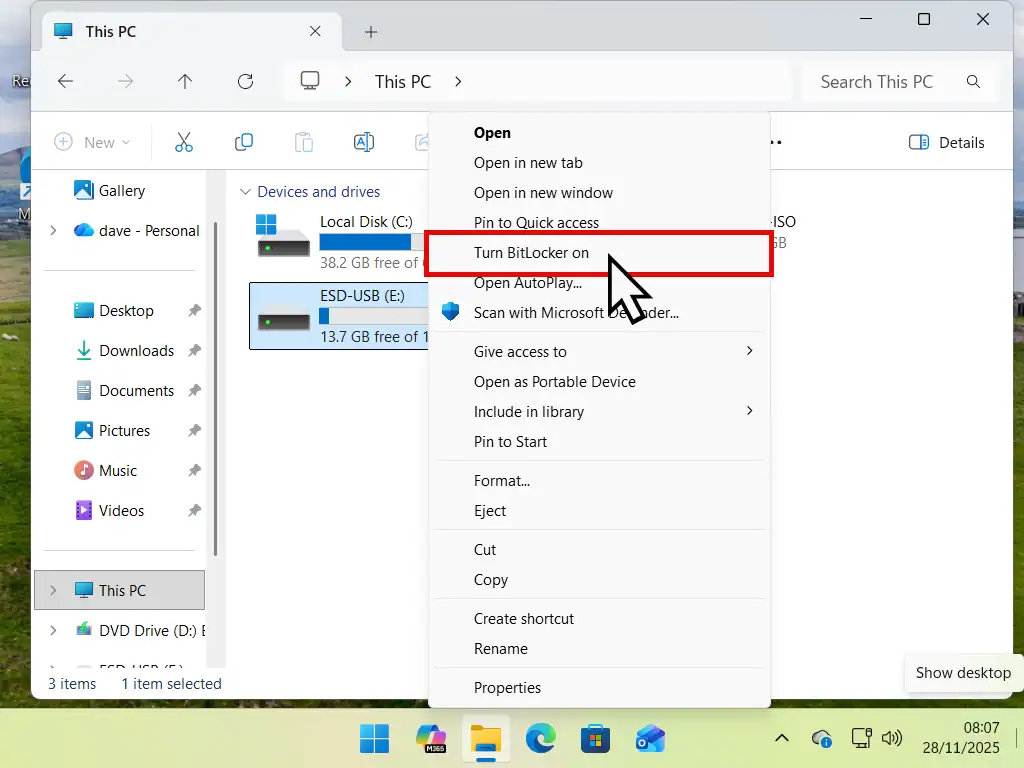This screenshot has height=768, width=1024.
Task: Open the Details pane
Action: point(946,142)
